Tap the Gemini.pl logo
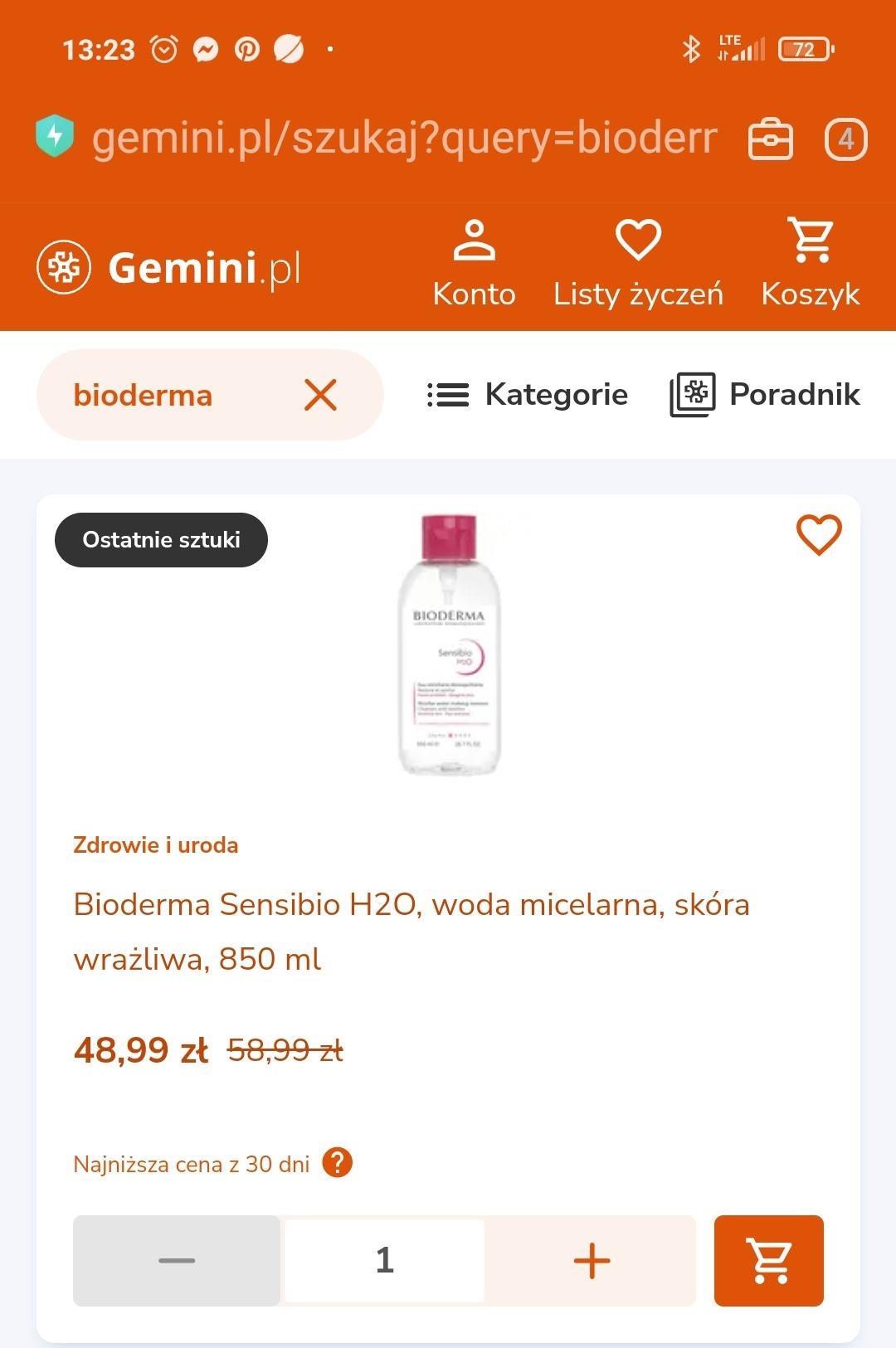The width and height of the screenshot is (896, 1348). click(x=169, y=267)
